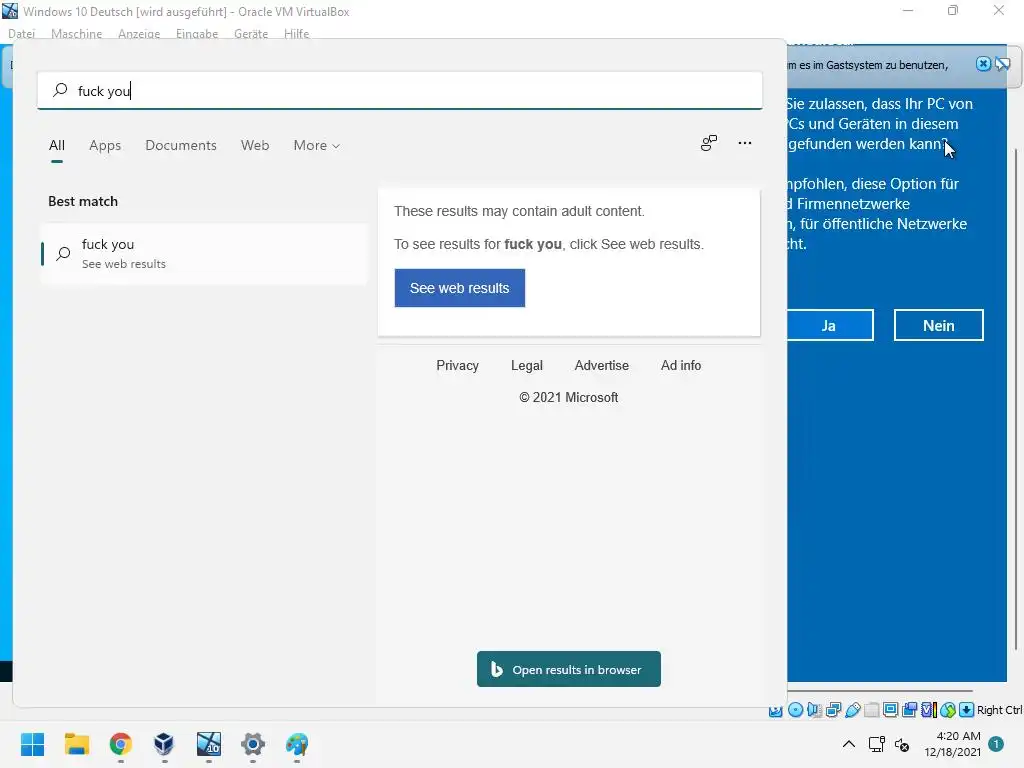
Task: Open the Eingabe menu
Action: pos(197,33)
